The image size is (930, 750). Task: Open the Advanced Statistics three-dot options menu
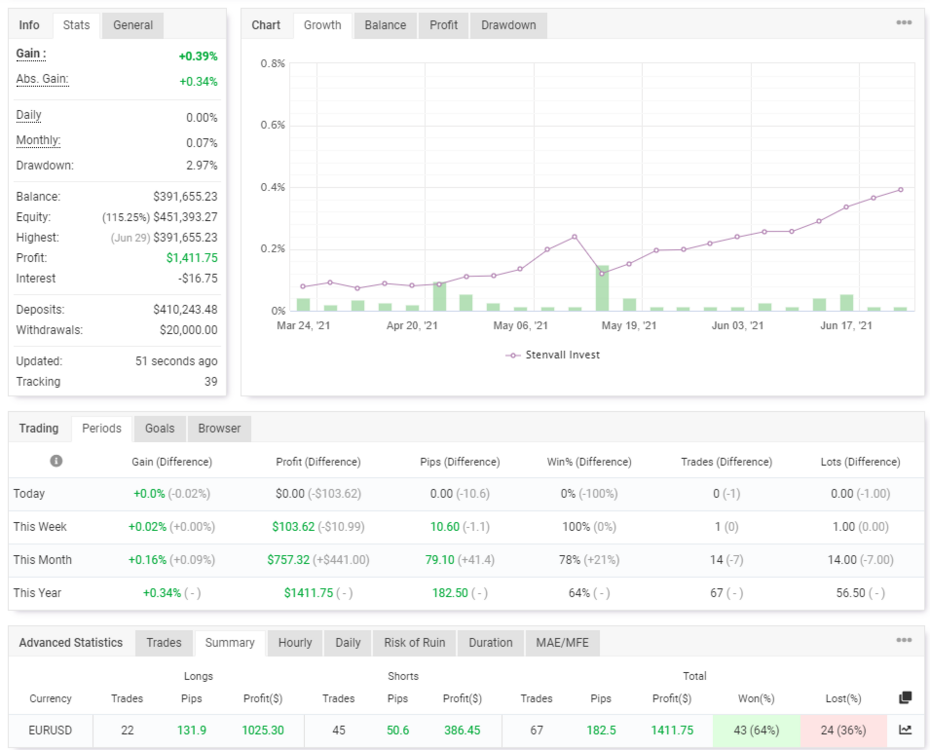click(x=903, y=640)
